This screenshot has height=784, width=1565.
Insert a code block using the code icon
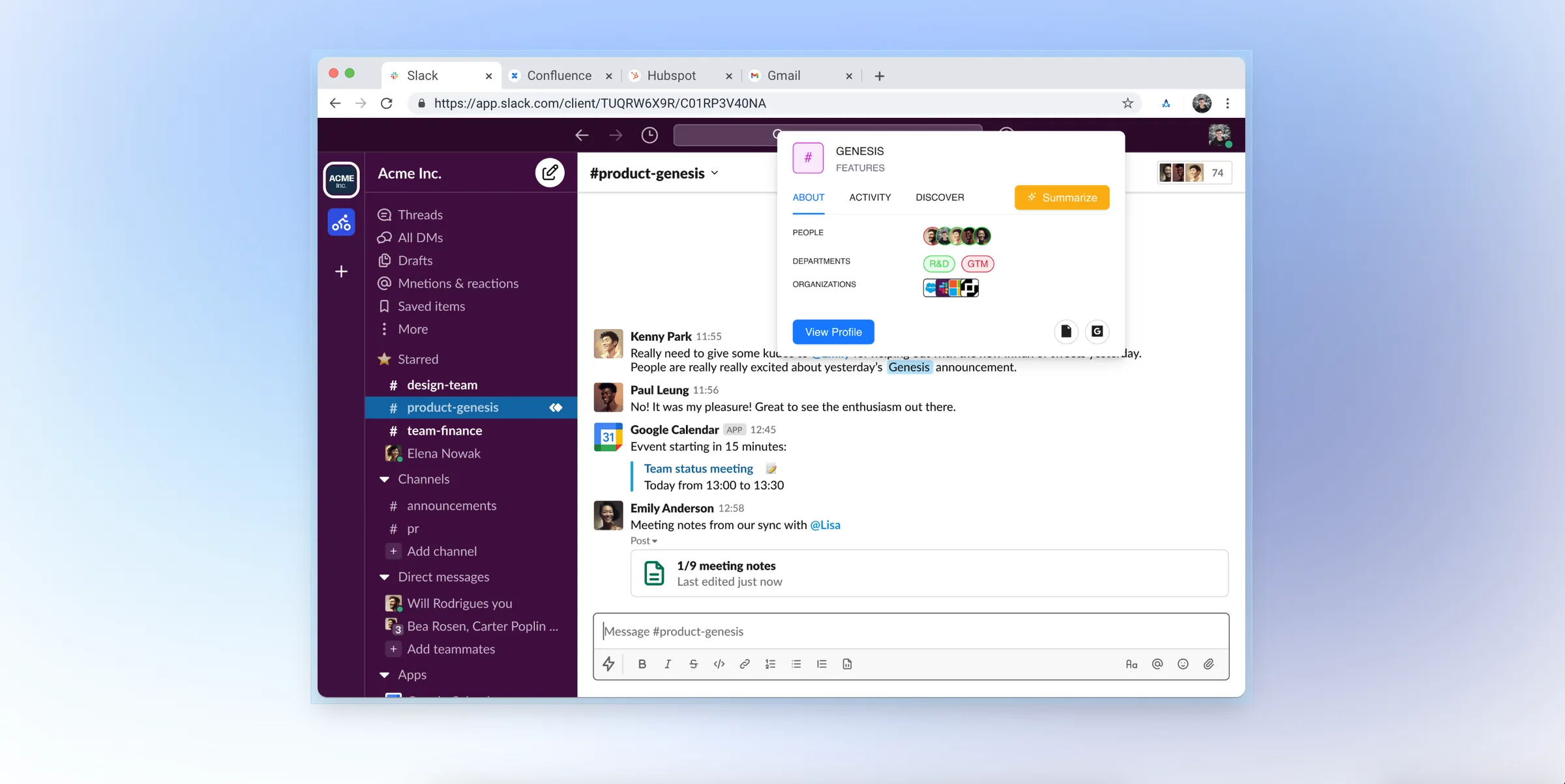(719, 663)
